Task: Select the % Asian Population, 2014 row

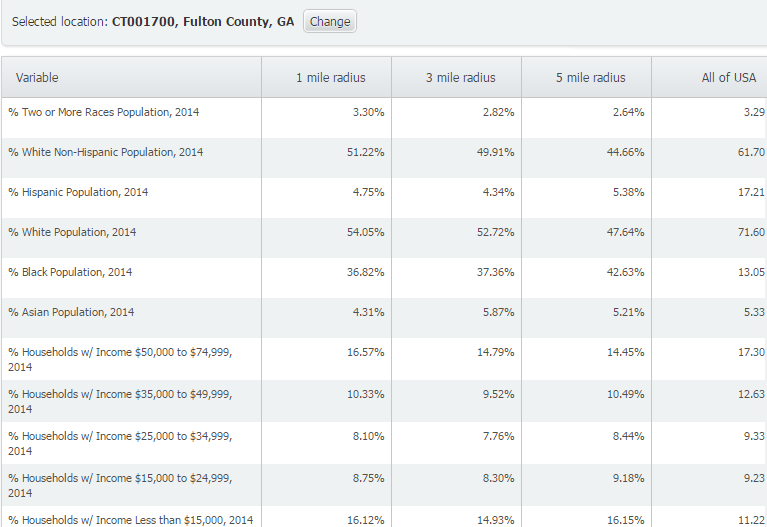Action: (71, 312)
